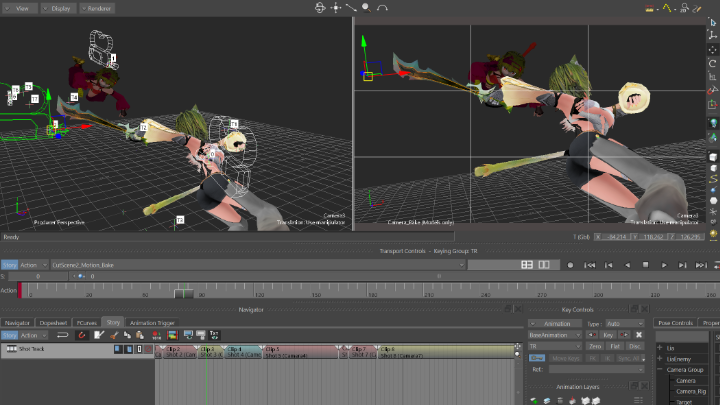720x405 pixels.
Task: Switch to the Animation Trigger tab
Action: pos(152,323)
